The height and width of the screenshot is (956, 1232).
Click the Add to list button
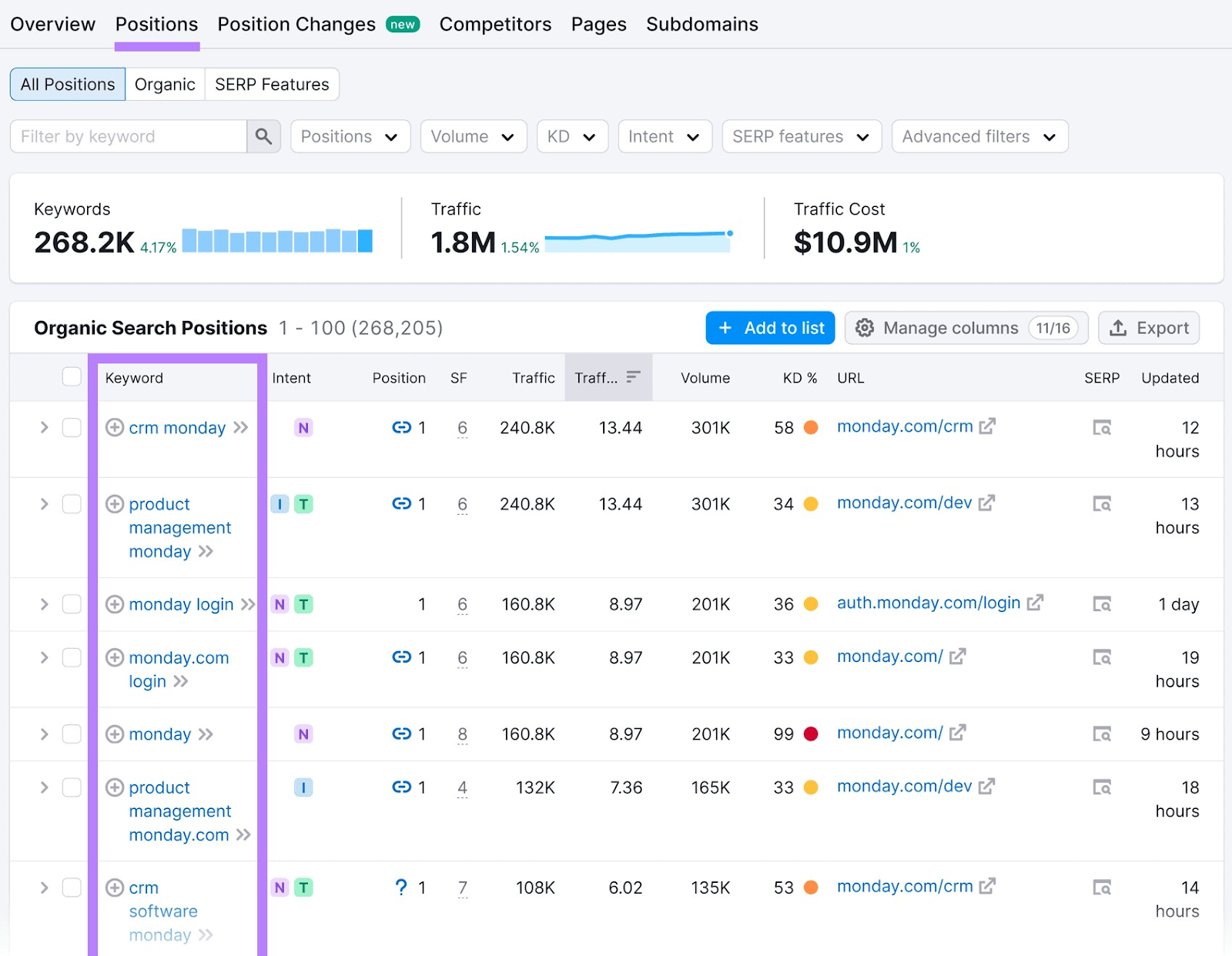[770, 328]
